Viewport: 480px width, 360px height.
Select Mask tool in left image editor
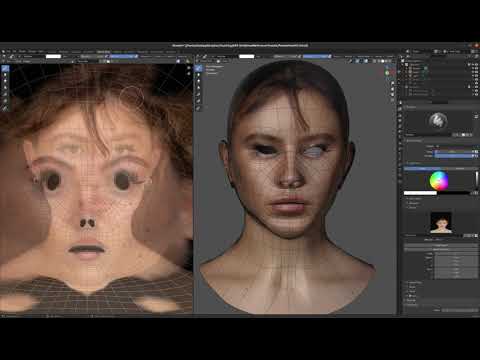click(5, 100)
